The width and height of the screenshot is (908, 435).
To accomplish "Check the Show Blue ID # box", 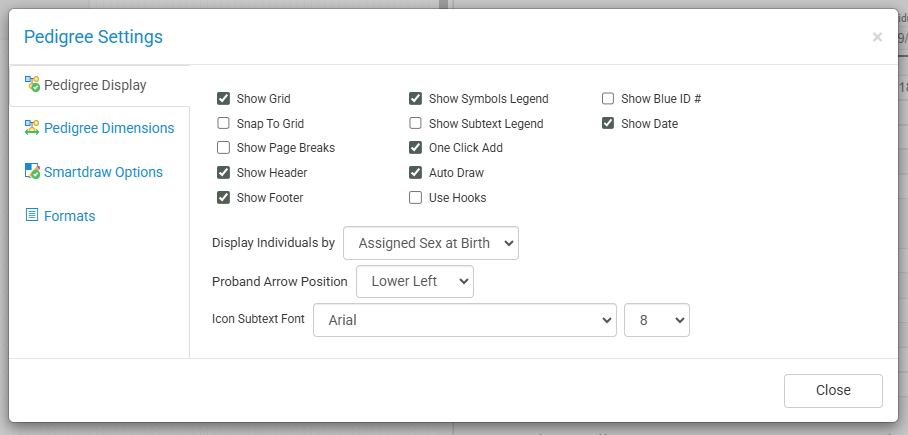I will (608, 99).
